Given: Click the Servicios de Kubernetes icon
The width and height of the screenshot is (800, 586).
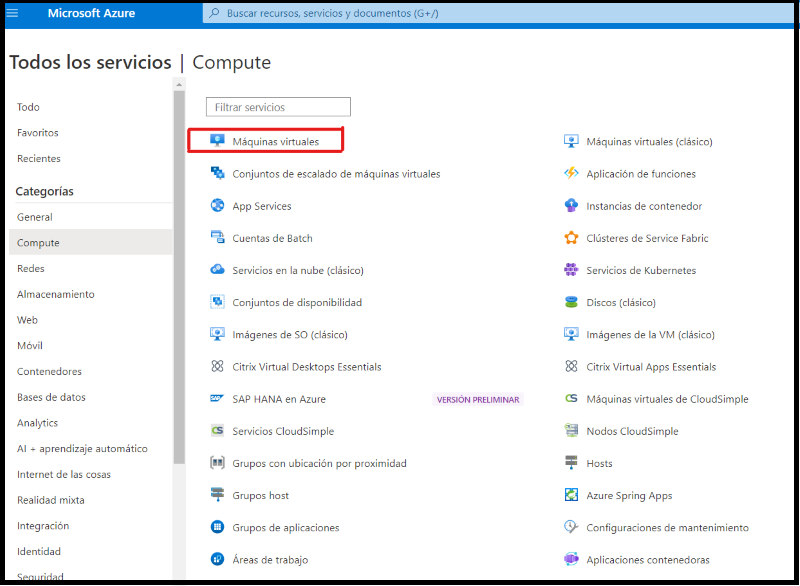Looking at the screenshot, I should [x=571, y=269].
